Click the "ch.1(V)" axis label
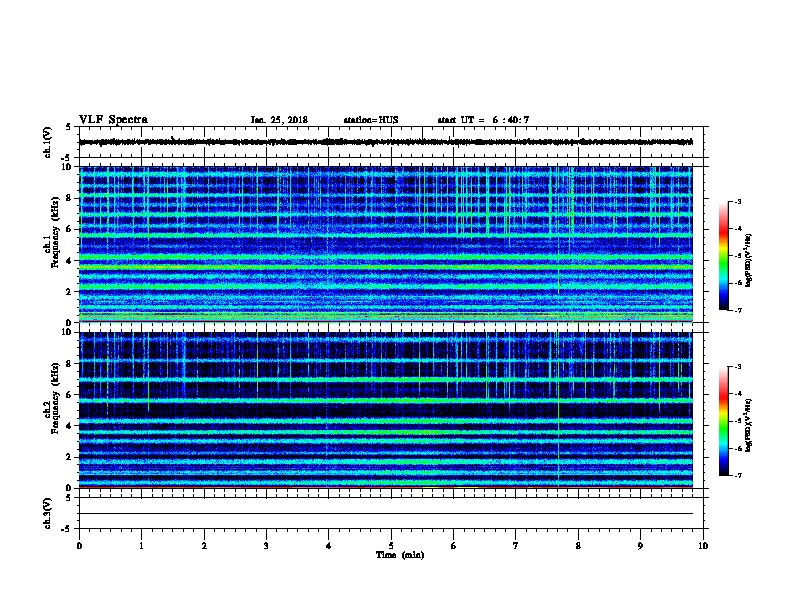Screen dimensions: 792x612 (x=47, y=142)
